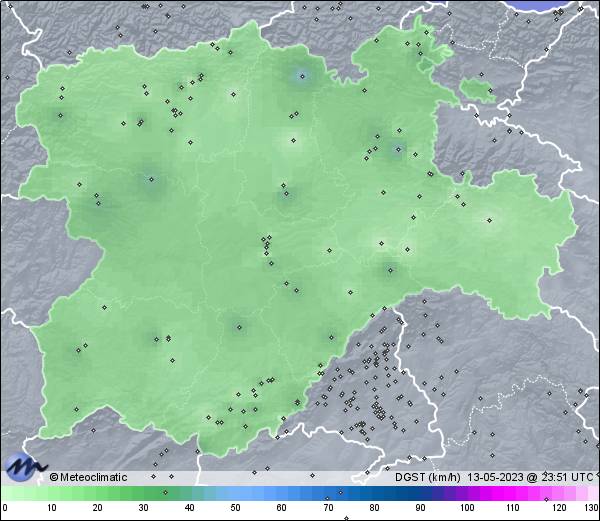Click the Meteoclimatic wave logo icon
600x521 pixels.
[x=25, y=467]
